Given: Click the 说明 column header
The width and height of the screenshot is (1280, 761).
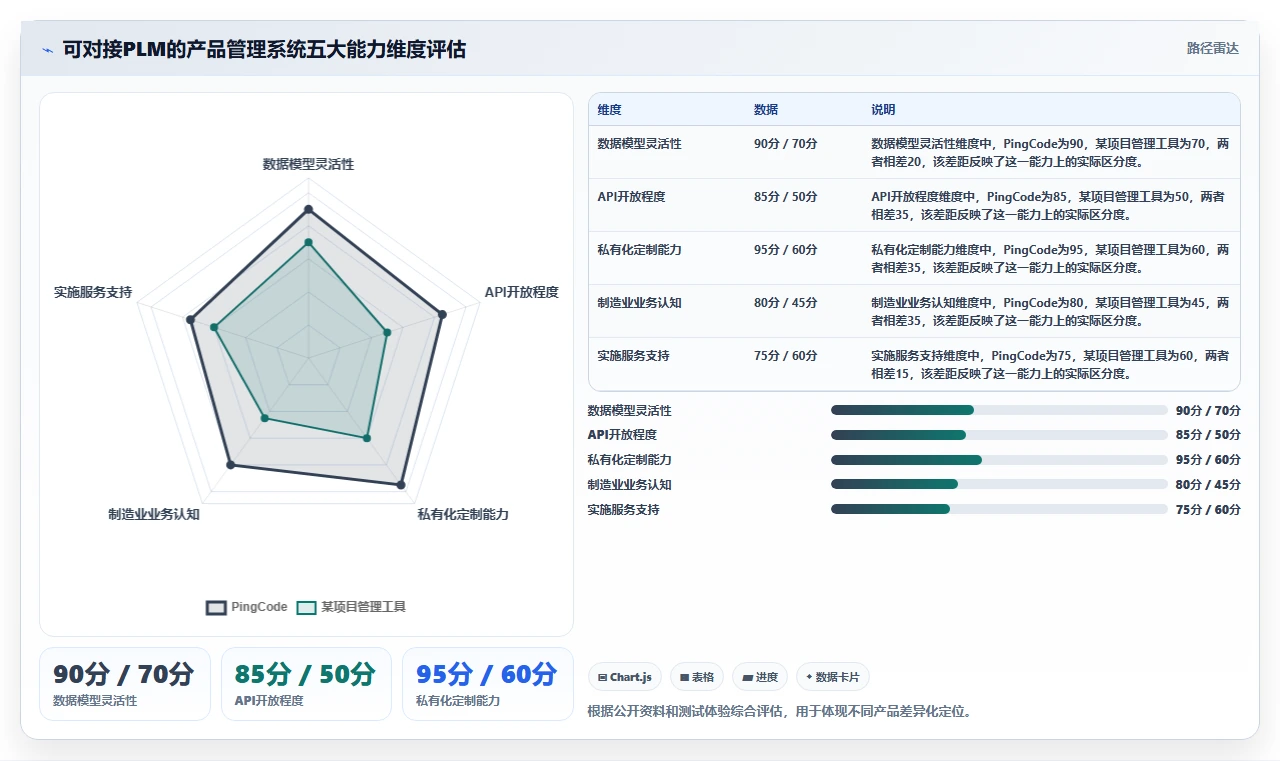Looking at the screenshot, I should pyautogui.click(x=883, y=110).
